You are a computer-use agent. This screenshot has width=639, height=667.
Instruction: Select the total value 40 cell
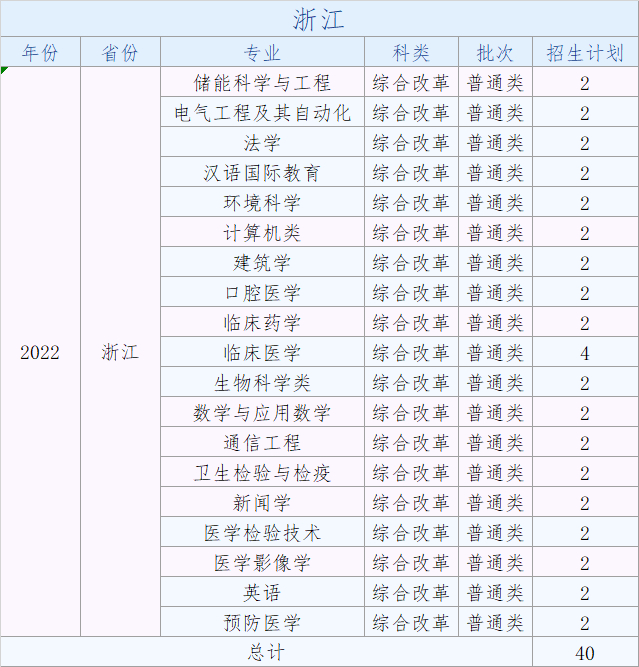point(585,652)
